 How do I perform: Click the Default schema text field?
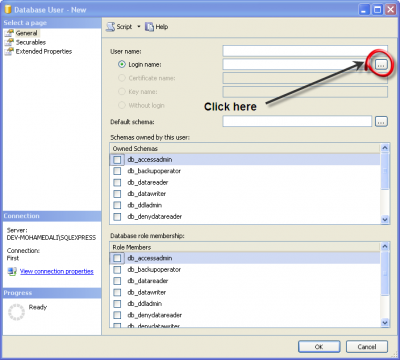(x=297, y=121)
